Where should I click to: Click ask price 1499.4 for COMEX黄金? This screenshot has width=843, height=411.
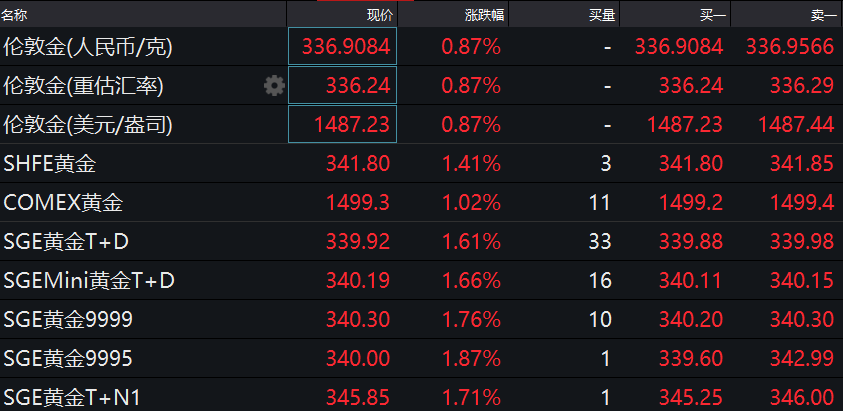(802, 203)
